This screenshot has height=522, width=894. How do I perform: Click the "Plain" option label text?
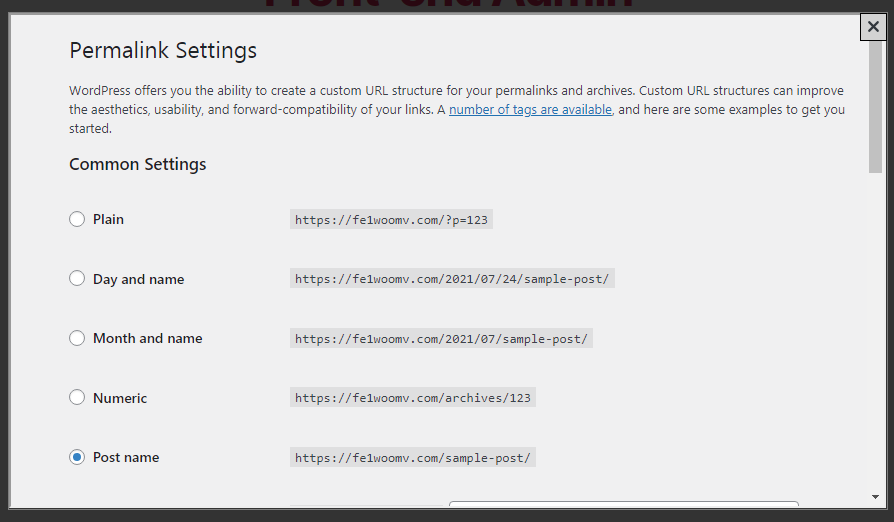pos(108,219)
